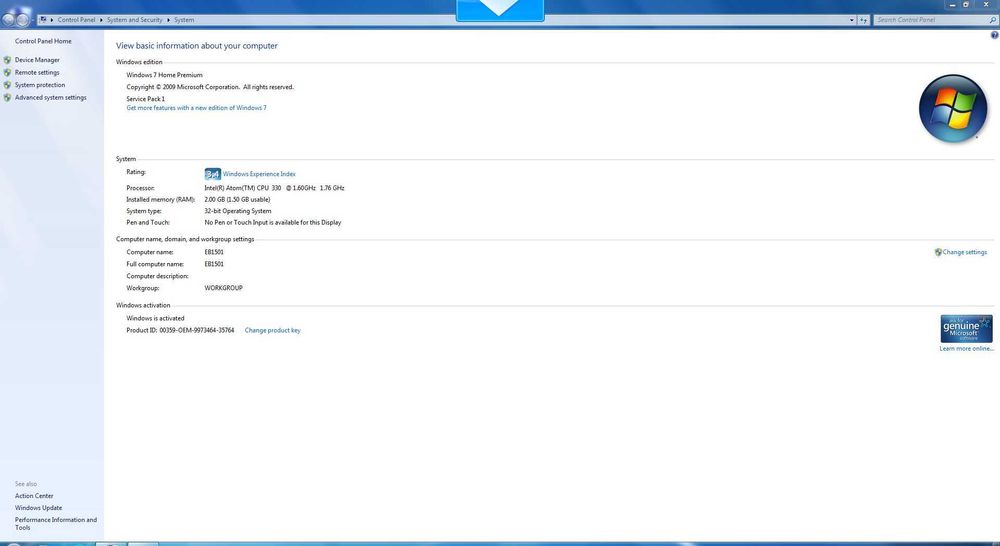Viewport: 1000px width, 546px height.
Task: Click the WORKGROUP workgroup value
Action: pos(223,288)
